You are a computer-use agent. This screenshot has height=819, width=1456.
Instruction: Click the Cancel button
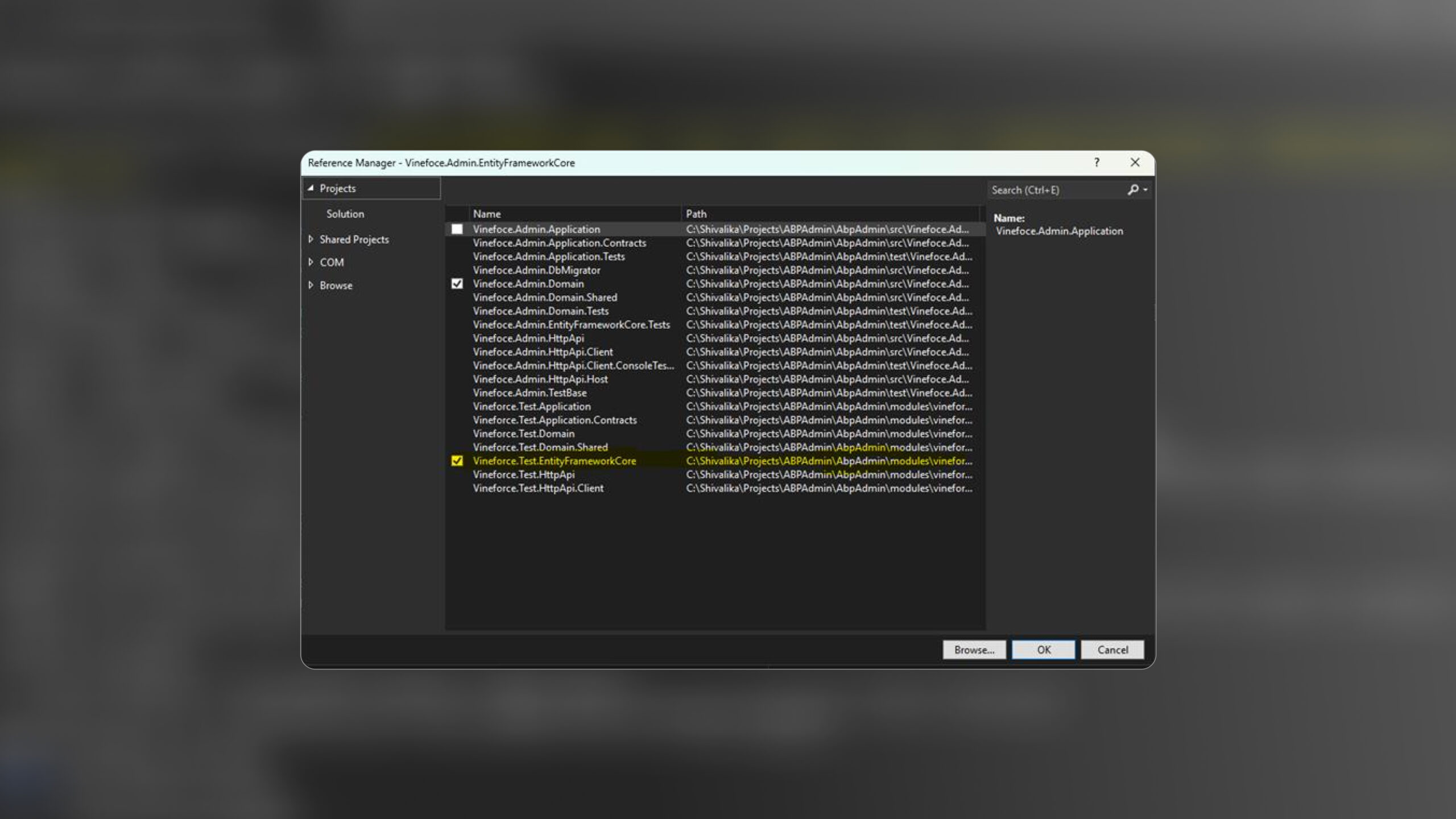1112,650
